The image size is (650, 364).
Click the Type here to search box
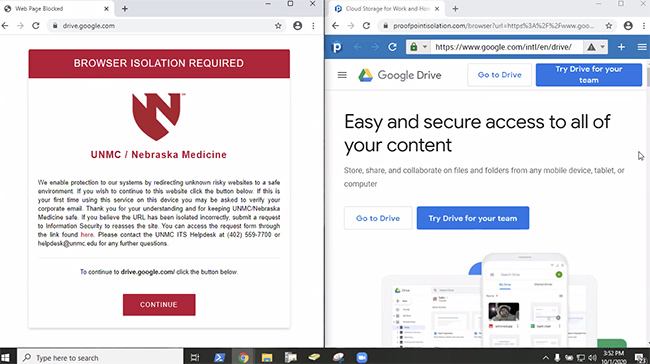click(x=100, y=357)
